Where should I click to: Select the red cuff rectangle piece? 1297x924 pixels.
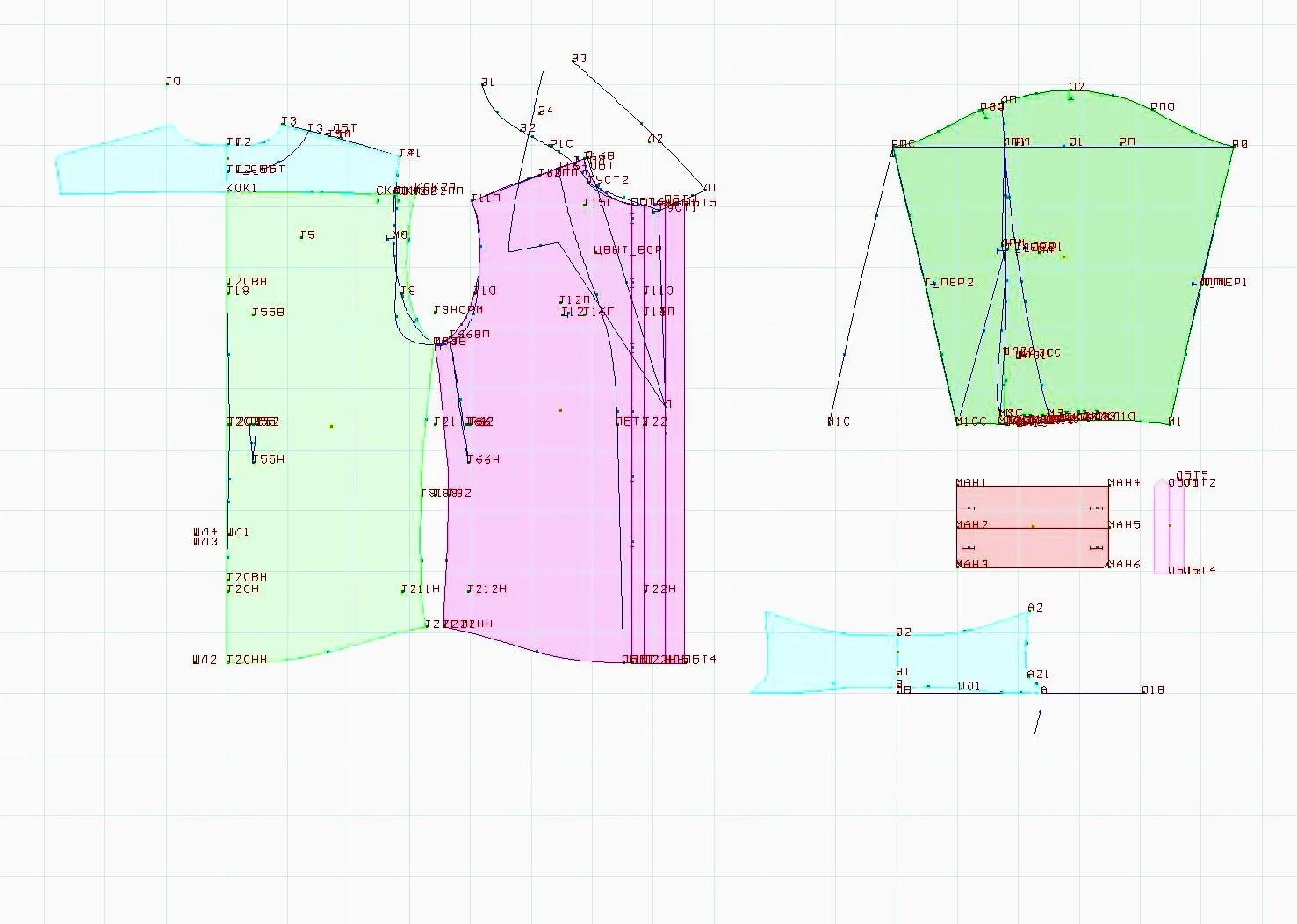point(1032,526)
